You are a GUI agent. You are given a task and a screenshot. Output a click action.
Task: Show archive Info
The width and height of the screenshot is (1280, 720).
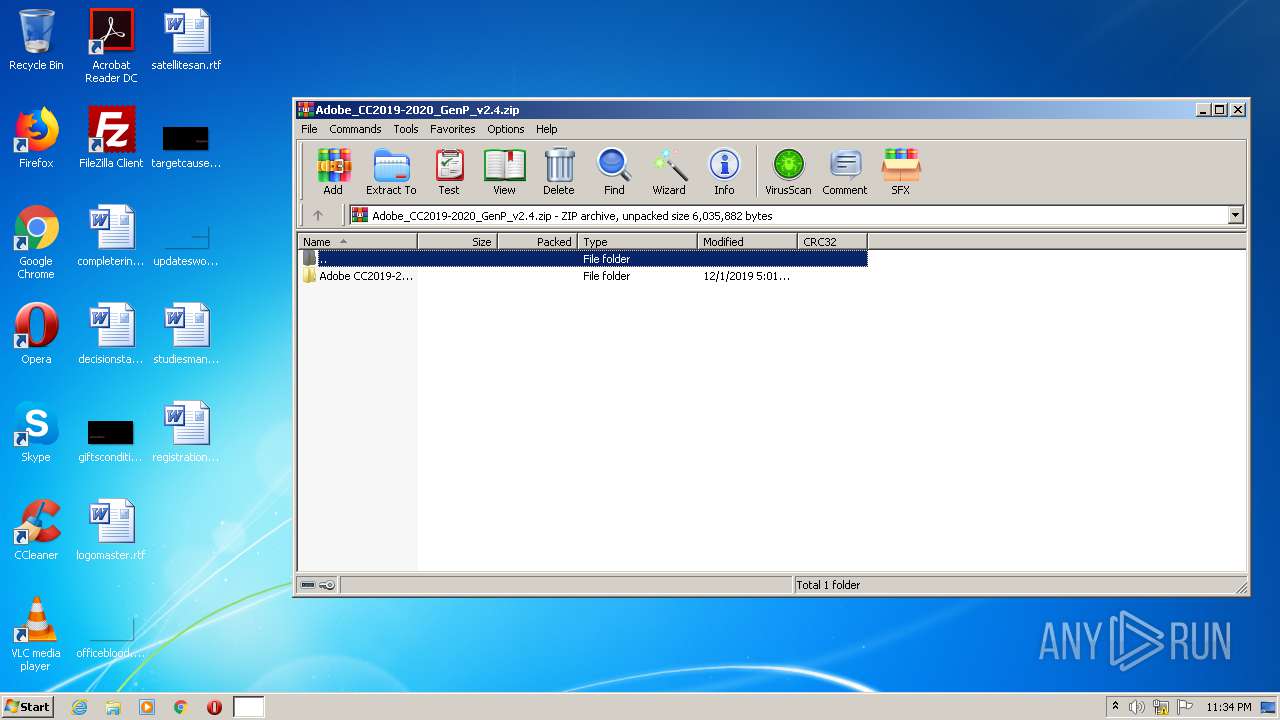(x=724, y=172)
